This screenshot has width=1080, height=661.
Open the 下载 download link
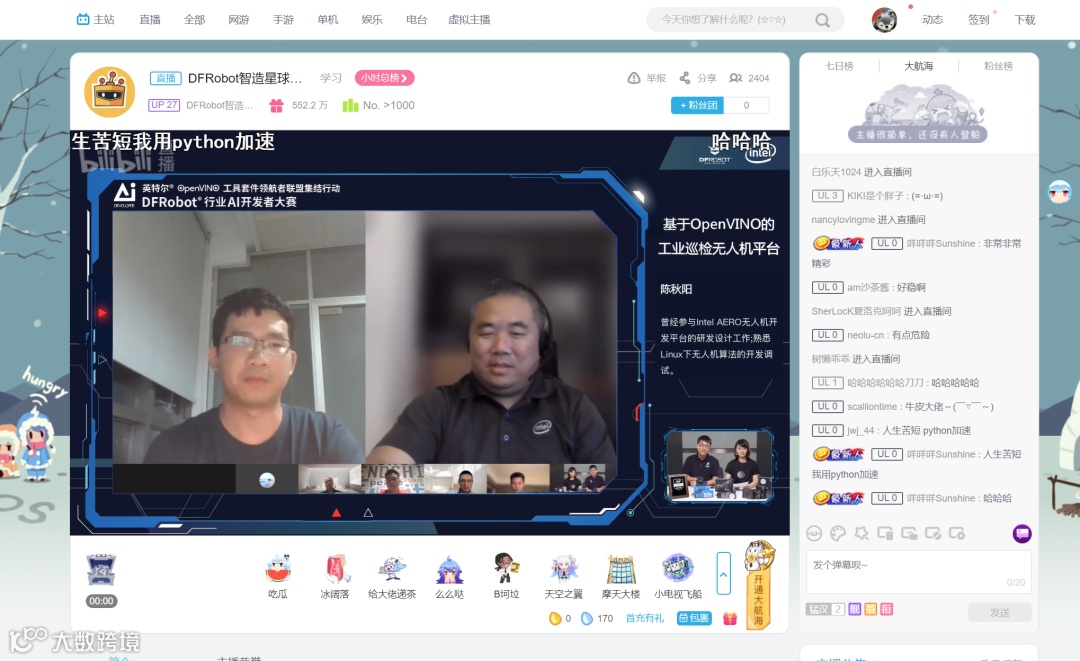pyautogui.click(x=1025, y=19)
